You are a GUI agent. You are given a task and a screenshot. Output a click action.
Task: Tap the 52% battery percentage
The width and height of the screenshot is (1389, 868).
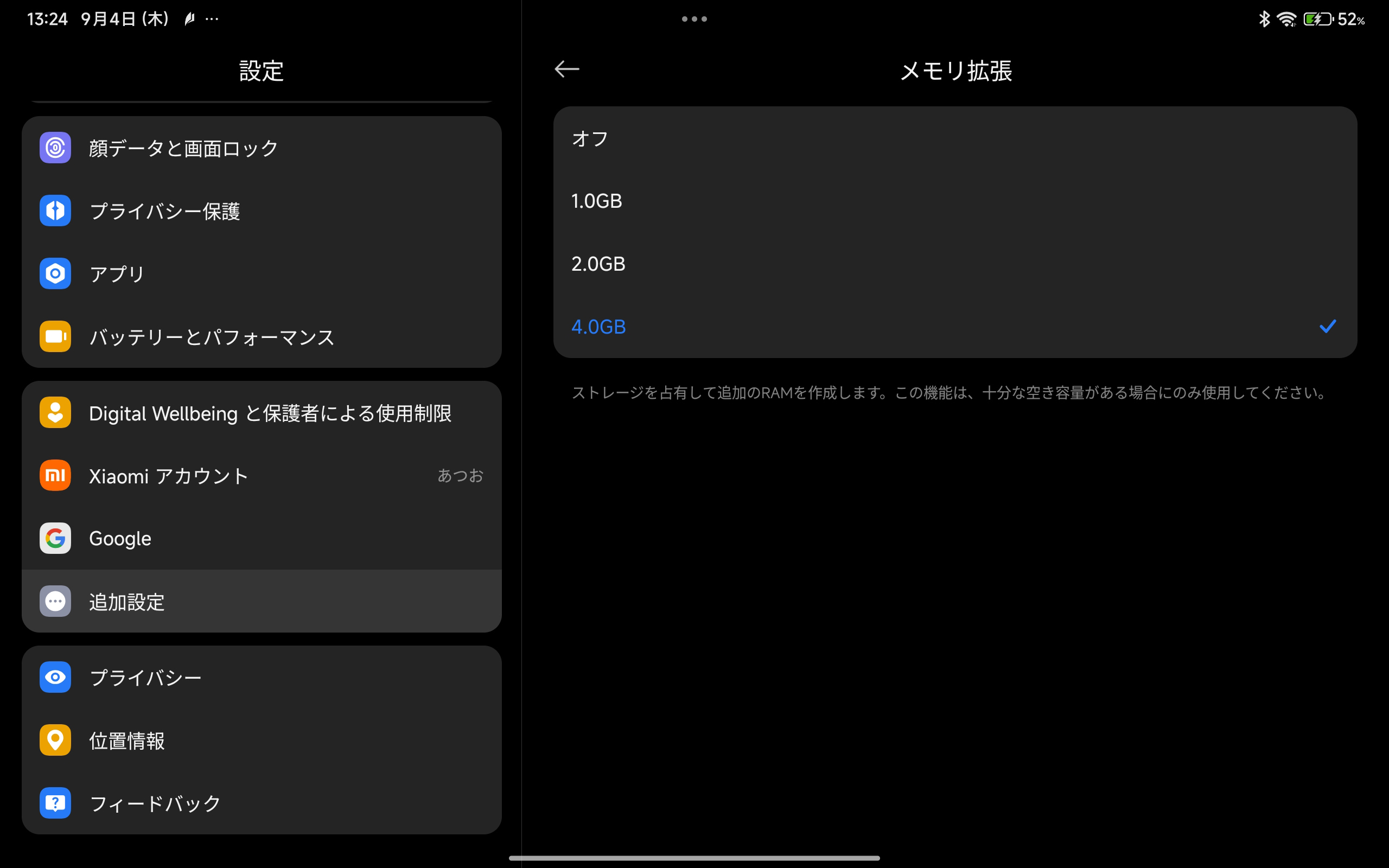click(x=1351, y=19)
